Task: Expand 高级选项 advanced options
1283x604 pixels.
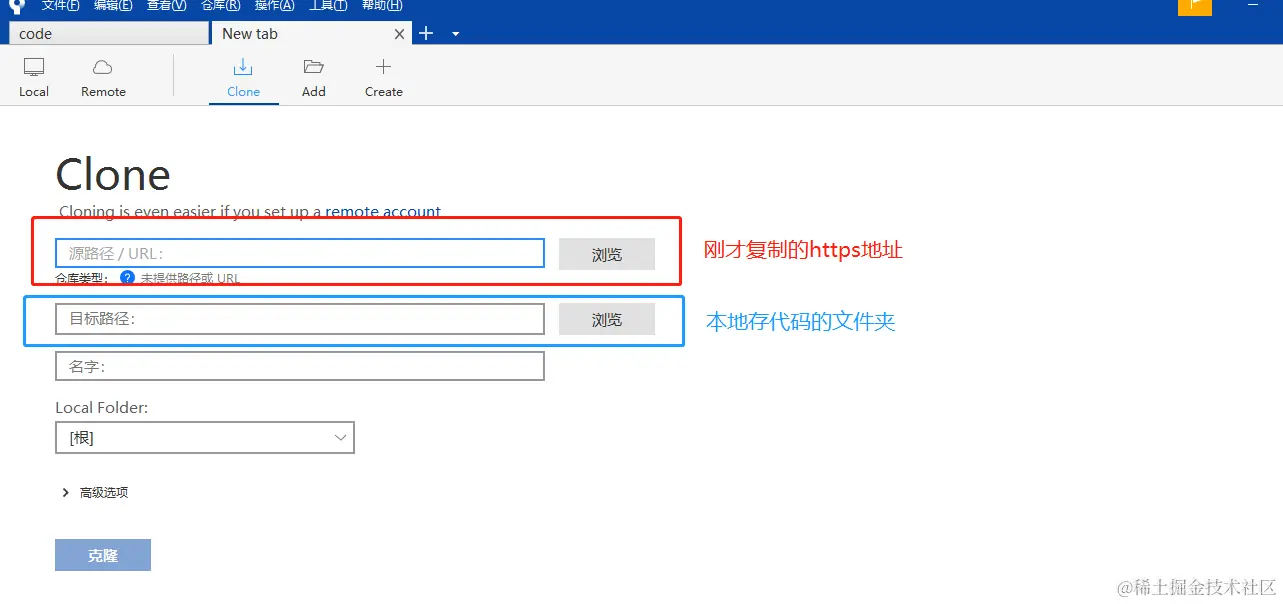Action: tap(95, 493)
